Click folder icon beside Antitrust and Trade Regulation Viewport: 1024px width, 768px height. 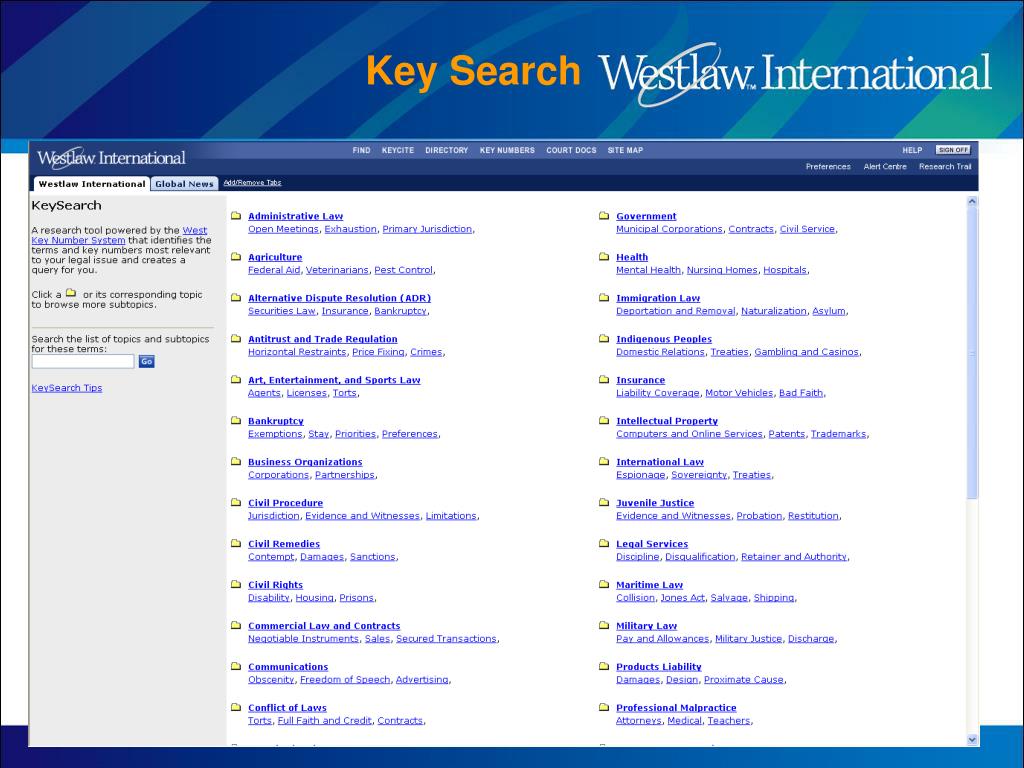(236, 338)
